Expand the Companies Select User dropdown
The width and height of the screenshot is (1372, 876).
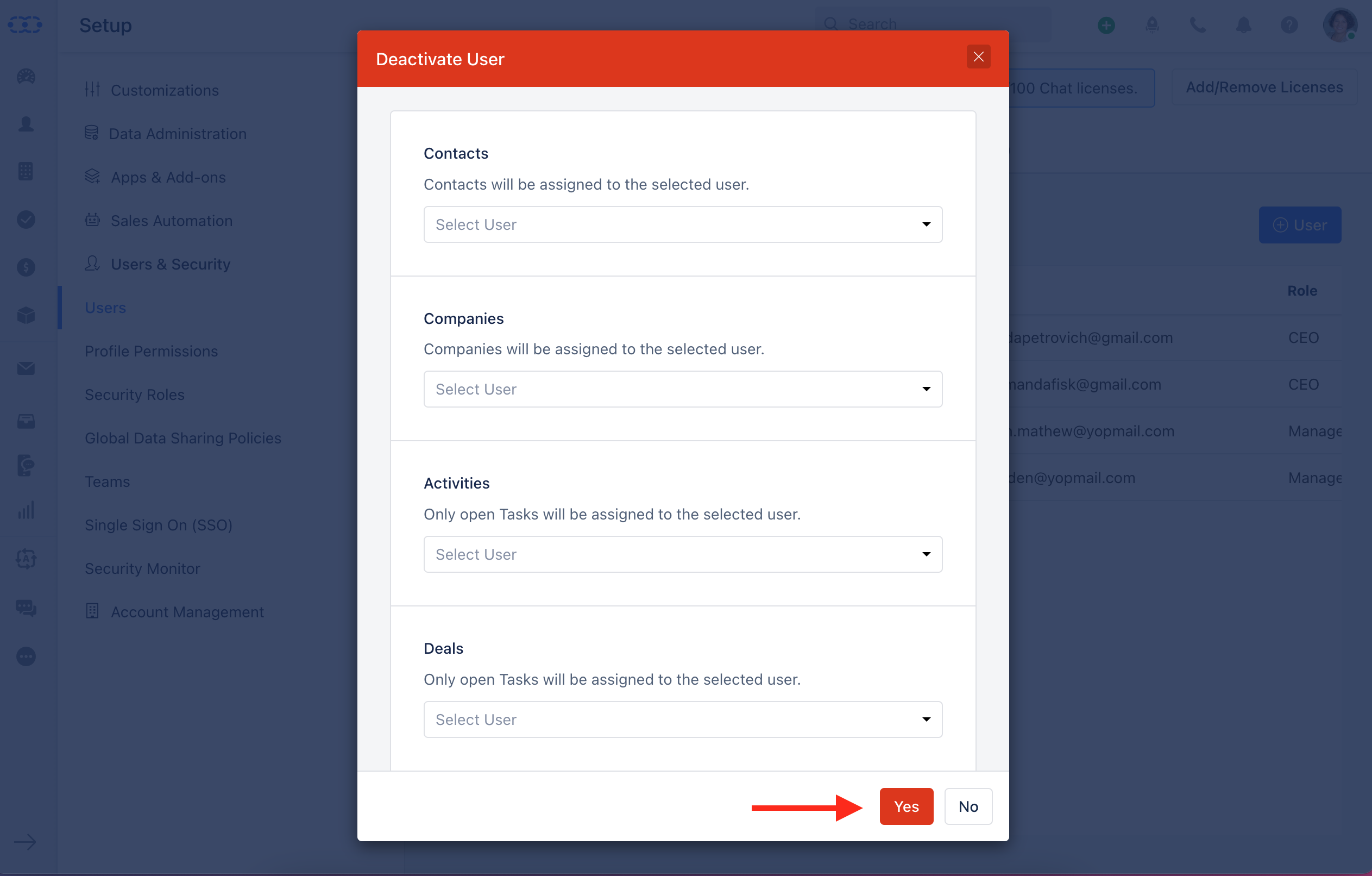point(682,389)
